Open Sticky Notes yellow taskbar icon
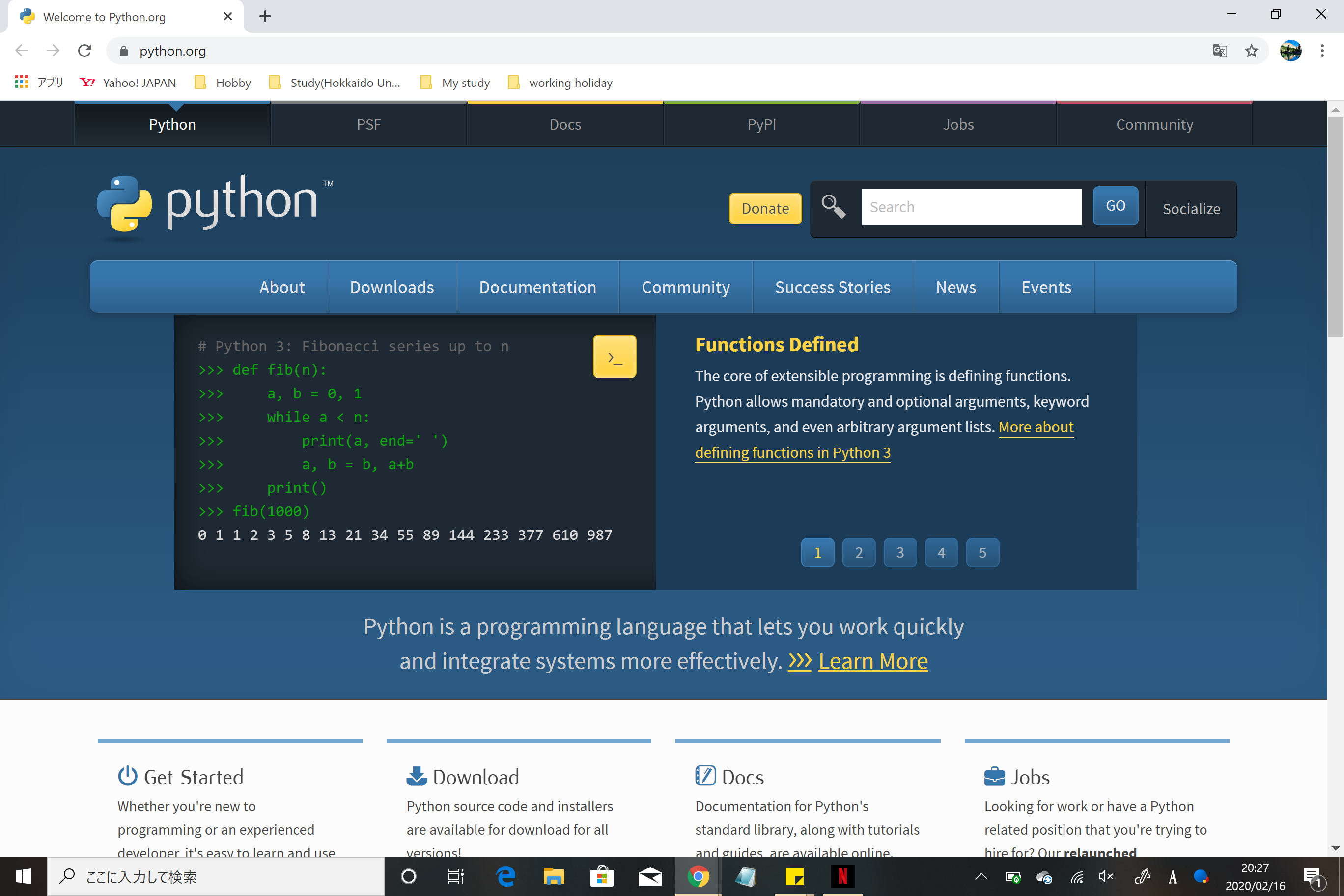The height and width of the screenshot is (896, 1344). point(794,876)
